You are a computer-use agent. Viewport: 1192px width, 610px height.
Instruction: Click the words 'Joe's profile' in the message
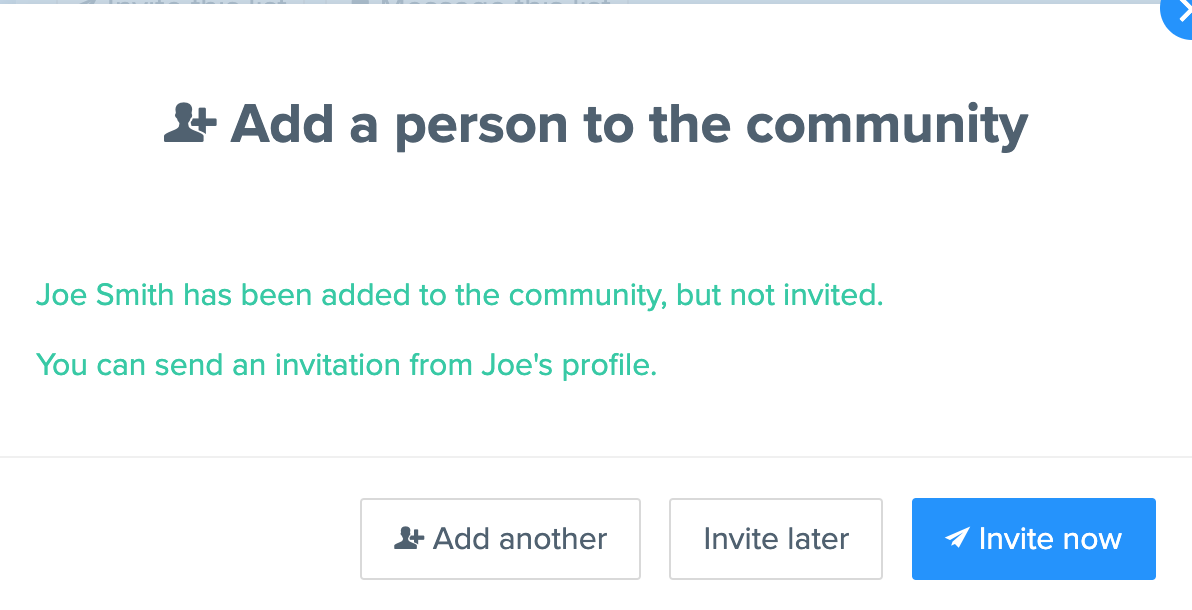(x=569, y=365)
